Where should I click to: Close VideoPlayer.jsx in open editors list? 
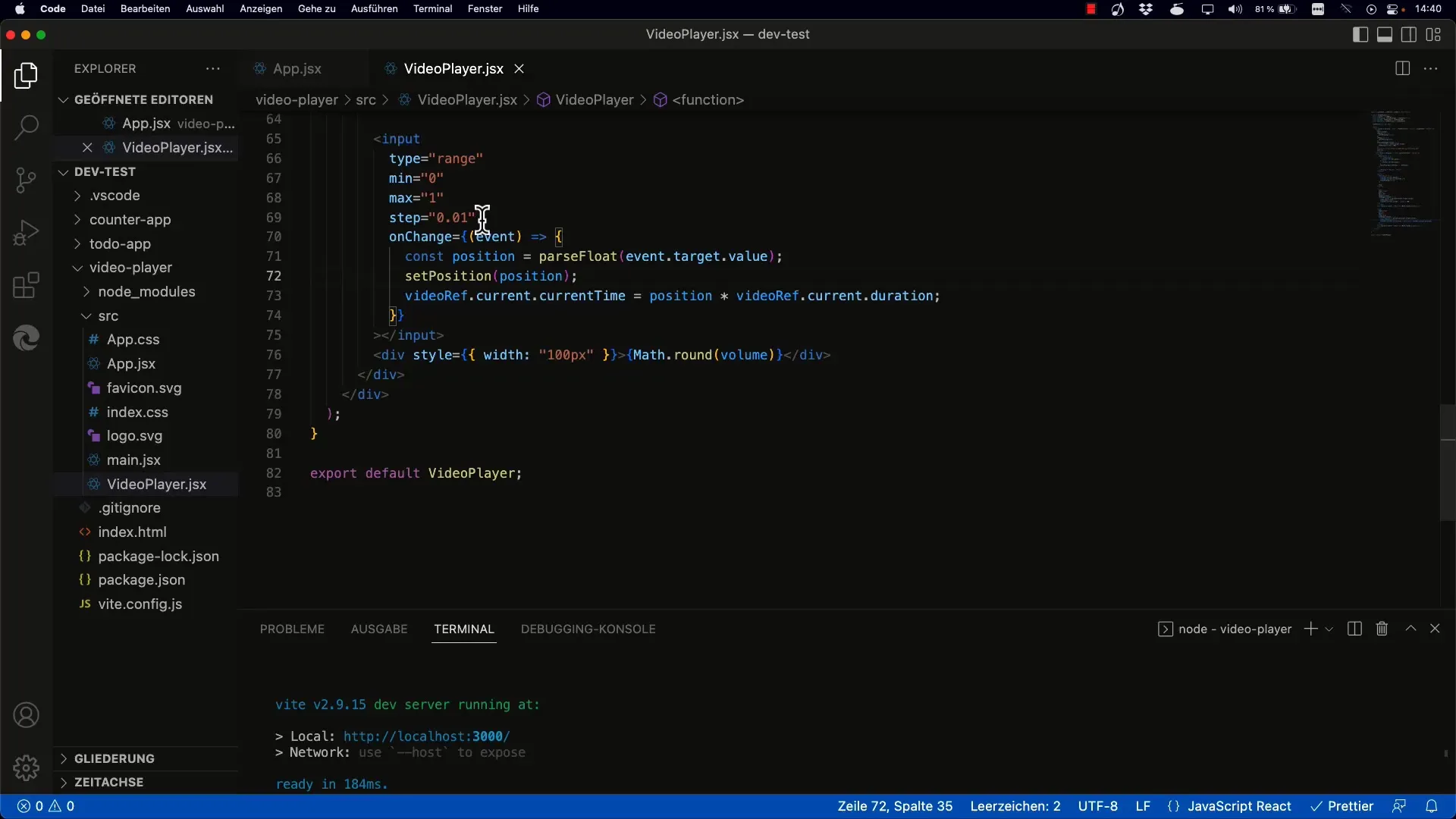coord(87,147)
